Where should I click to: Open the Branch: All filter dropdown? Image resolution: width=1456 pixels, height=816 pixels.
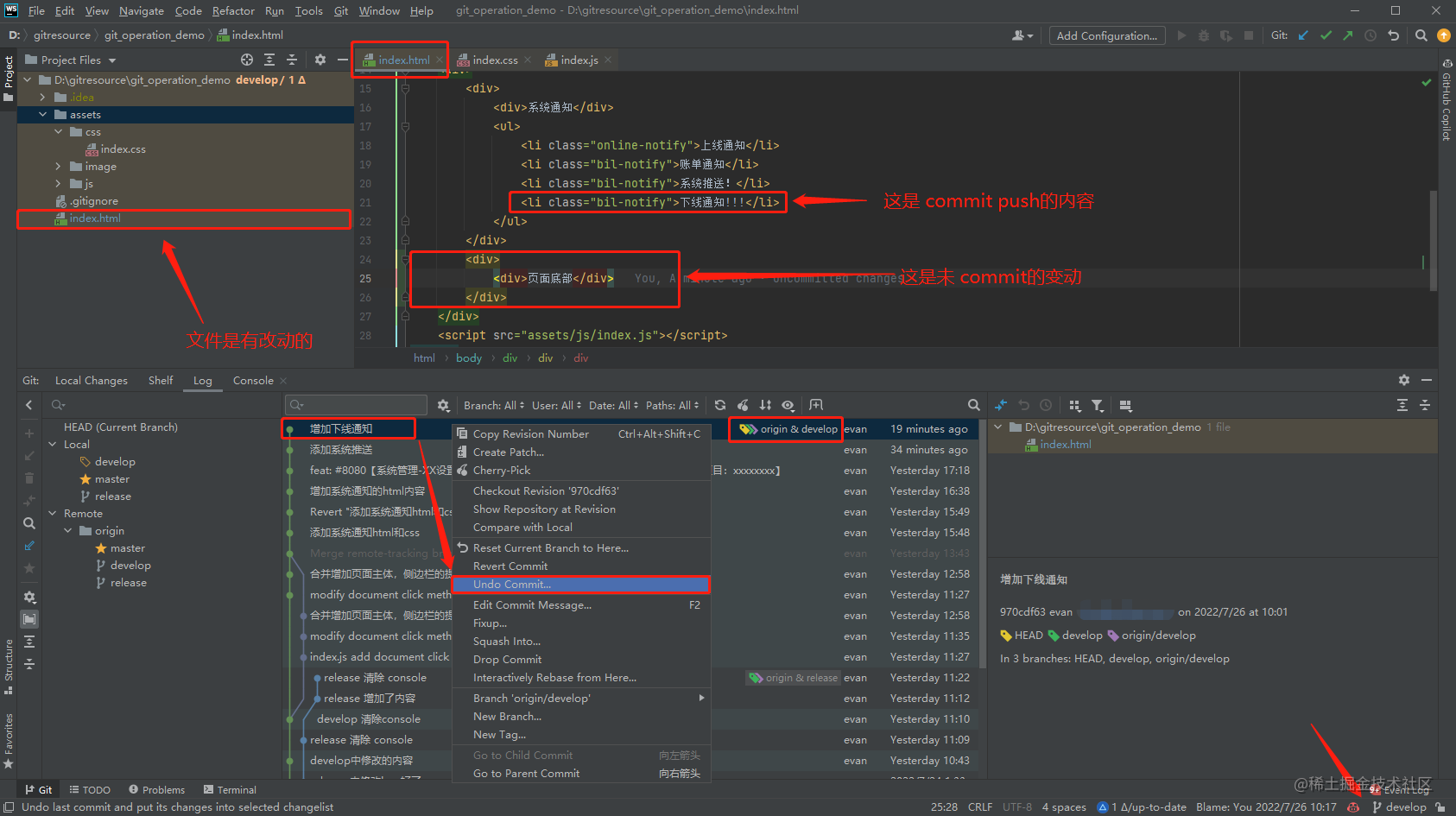(493, 405)
